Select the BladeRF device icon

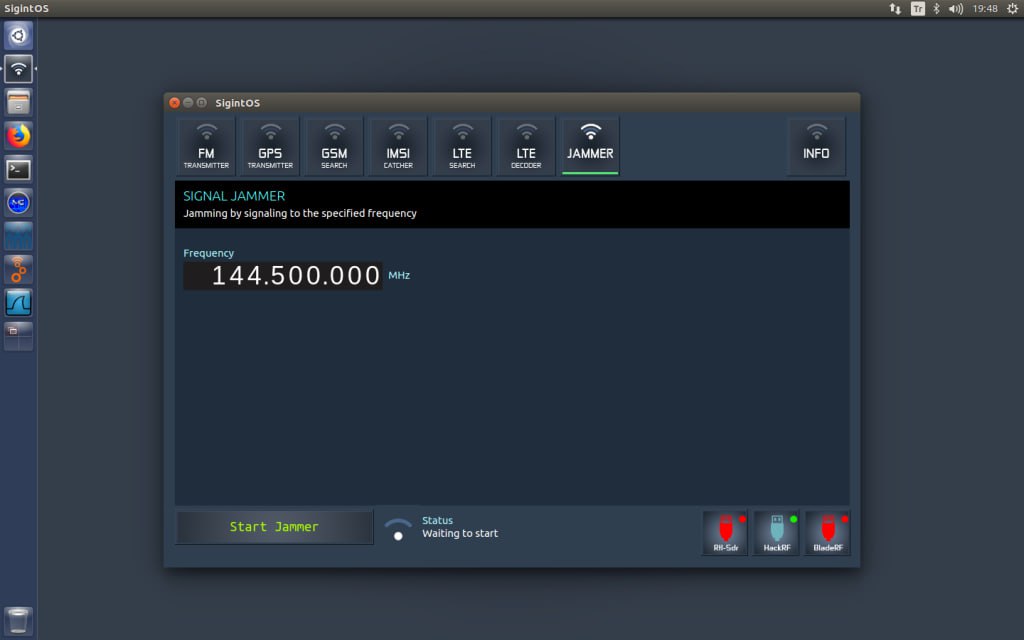click(x=827, y=533)
